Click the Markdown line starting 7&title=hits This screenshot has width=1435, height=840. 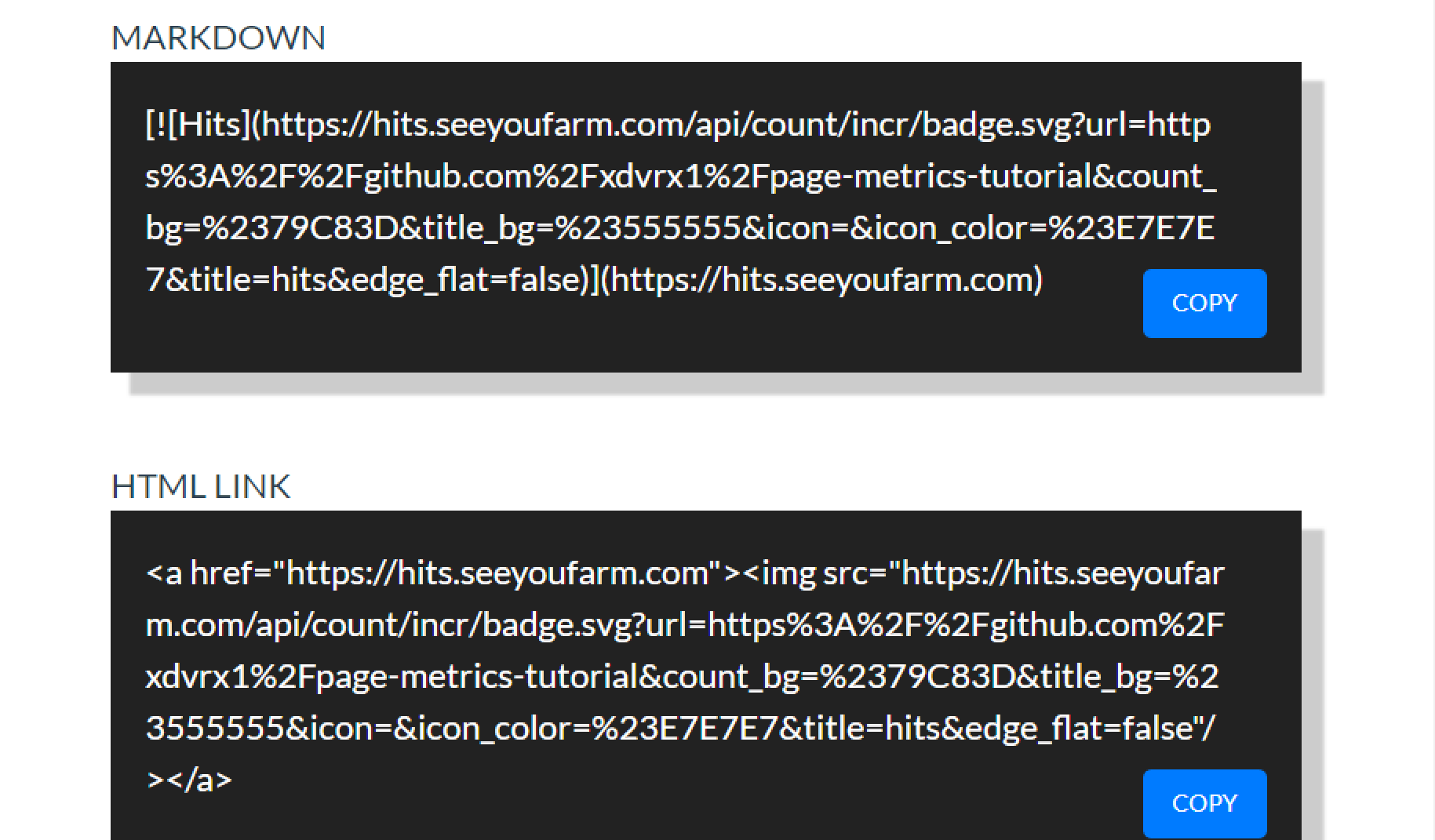pos(594,280)
